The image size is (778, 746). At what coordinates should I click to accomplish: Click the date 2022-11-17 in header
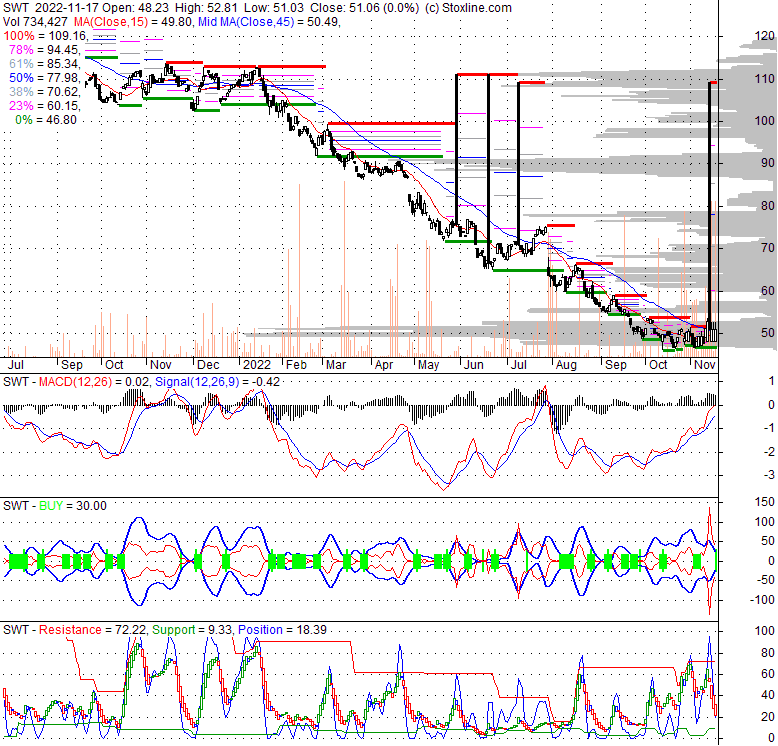(67, 8)
